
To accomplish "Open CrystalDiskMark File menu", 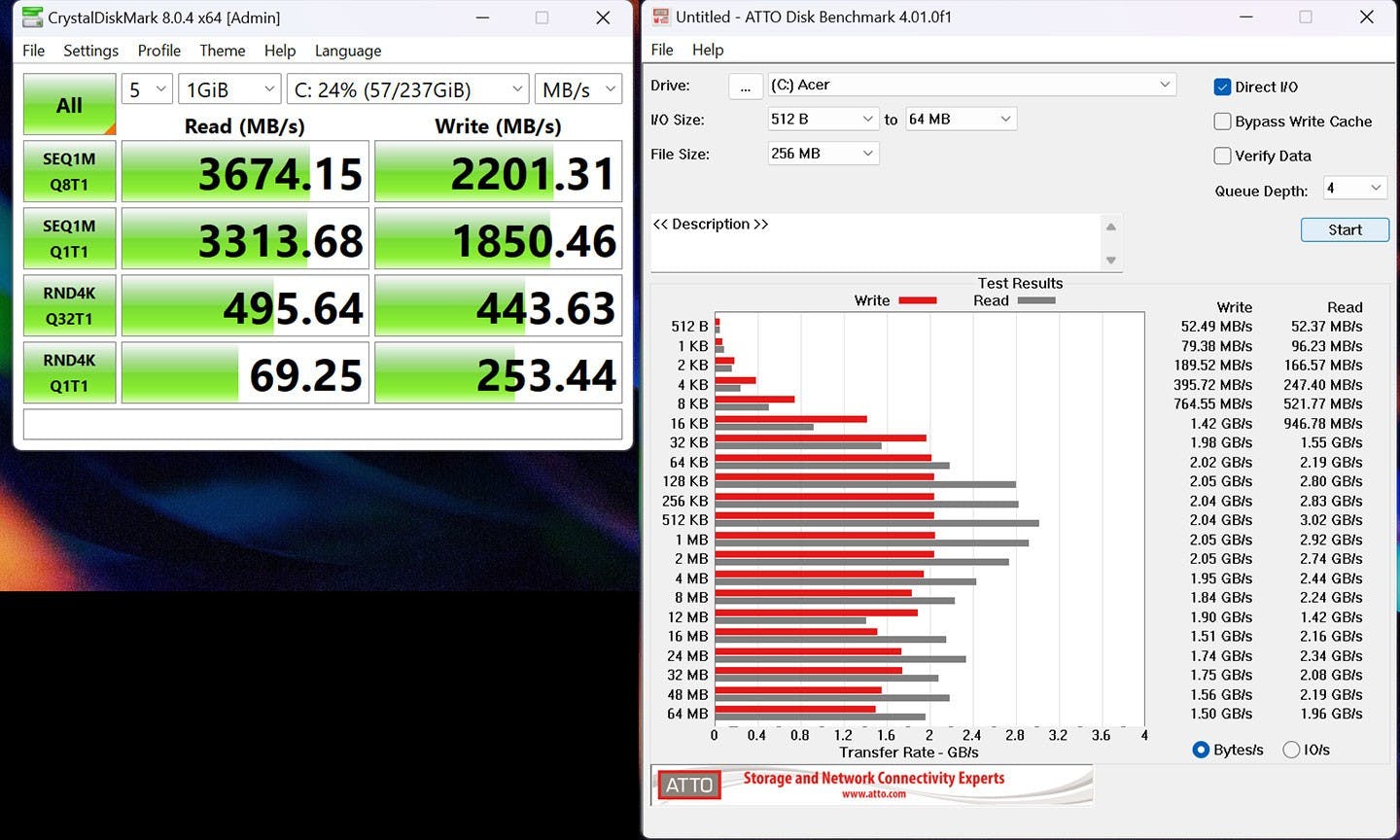I will click(x=33, y=51).
